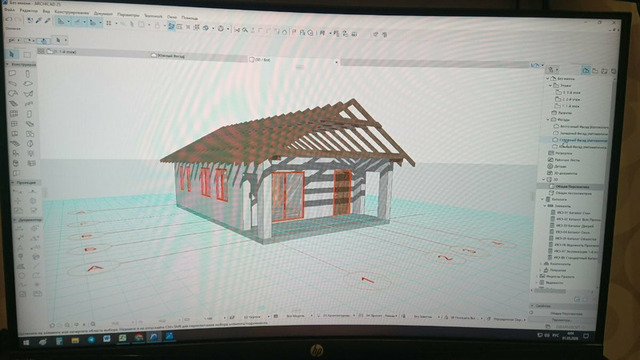This screenshot has height=360, width=640.
Task: Open the Guide Lines dropdown arrow
Action: pyautogui.click(x=68, y=22)
